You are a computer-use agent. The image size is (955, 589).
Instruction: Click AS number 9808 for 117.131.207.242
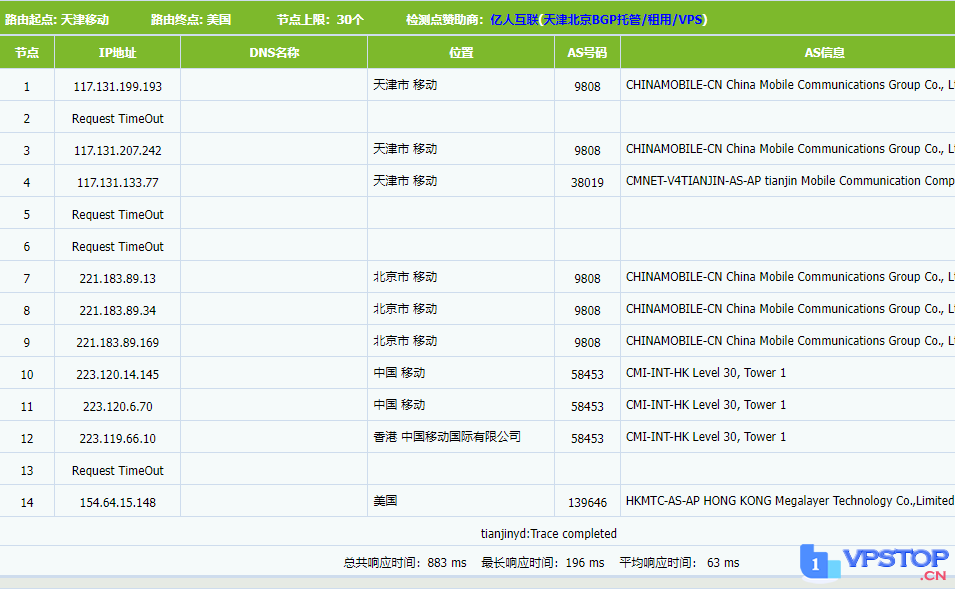(587, 150)
